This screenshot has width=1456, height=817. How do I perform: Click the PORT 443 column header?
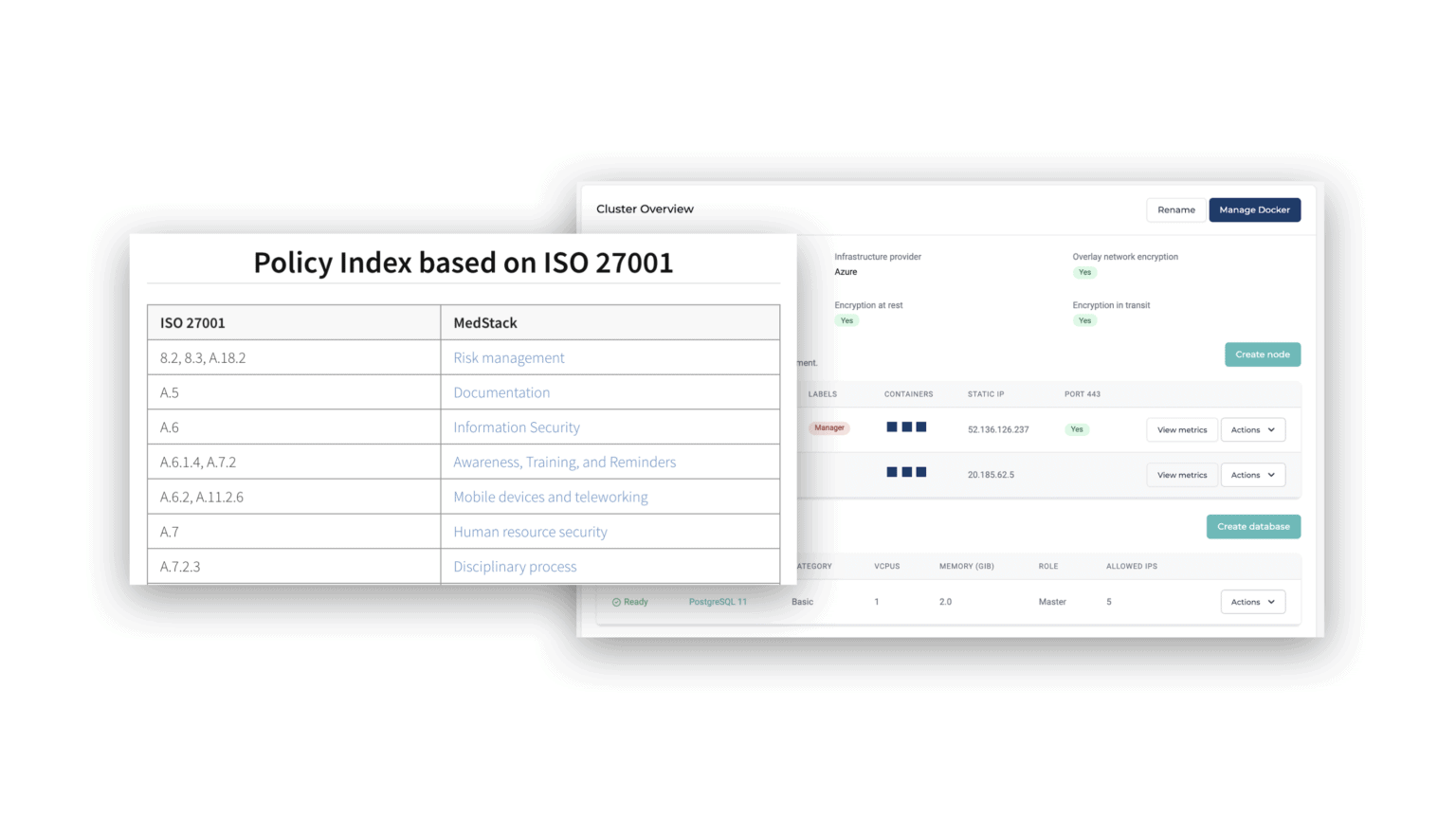click(x=1083, y=394)
